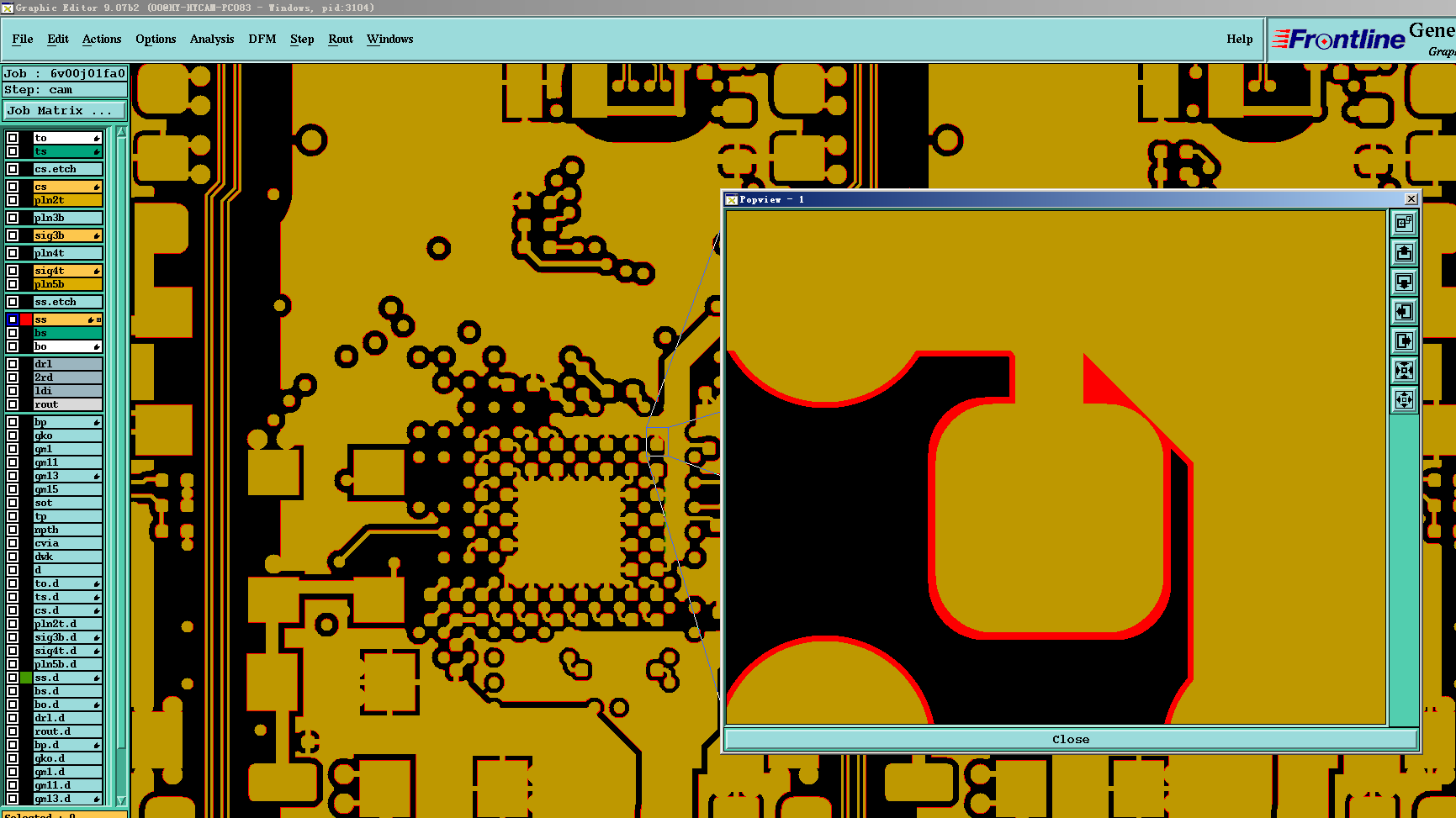Click grid icon on the 'ss' layer row
This screenshot has height=818, width=1456.
point(99,319)
